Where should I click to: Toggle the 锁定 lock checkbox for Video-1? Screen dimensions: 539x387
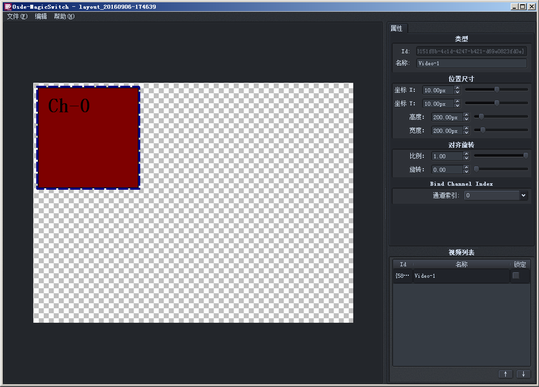(x=516, y=275)
